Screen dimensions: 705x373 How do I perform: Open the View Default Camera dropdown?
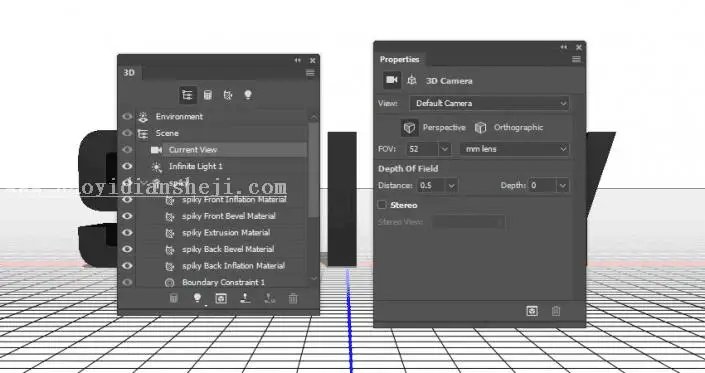pyautogui.click(x=489, y=103)
